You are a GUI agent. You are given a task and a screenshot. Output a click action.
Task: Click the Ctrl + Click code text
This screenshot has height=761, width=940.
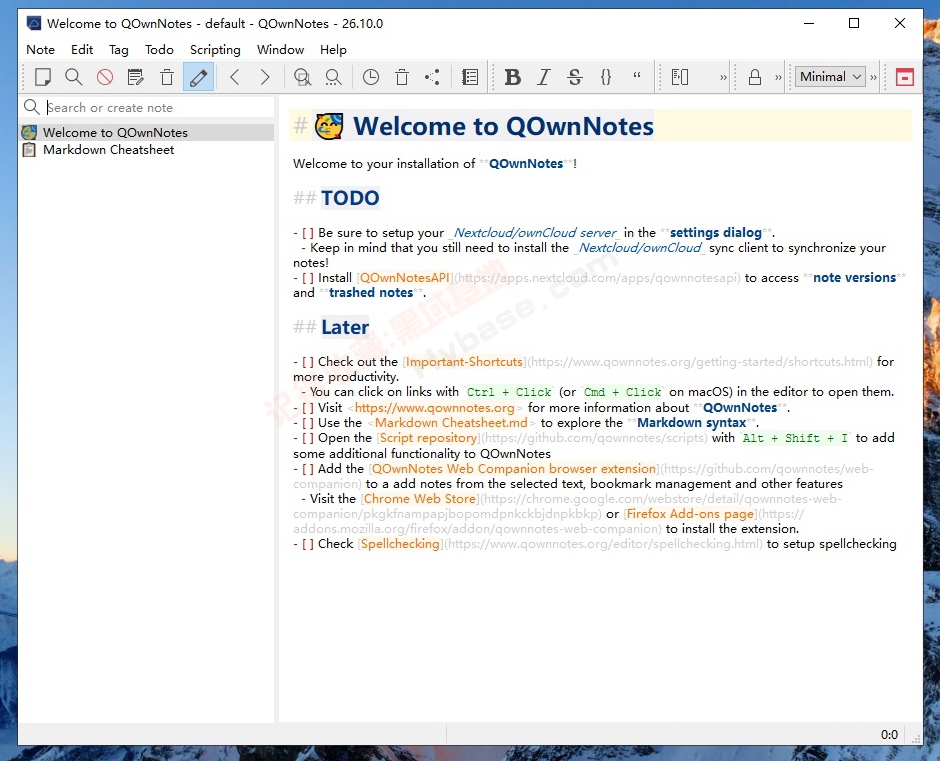tap(509, 392)
